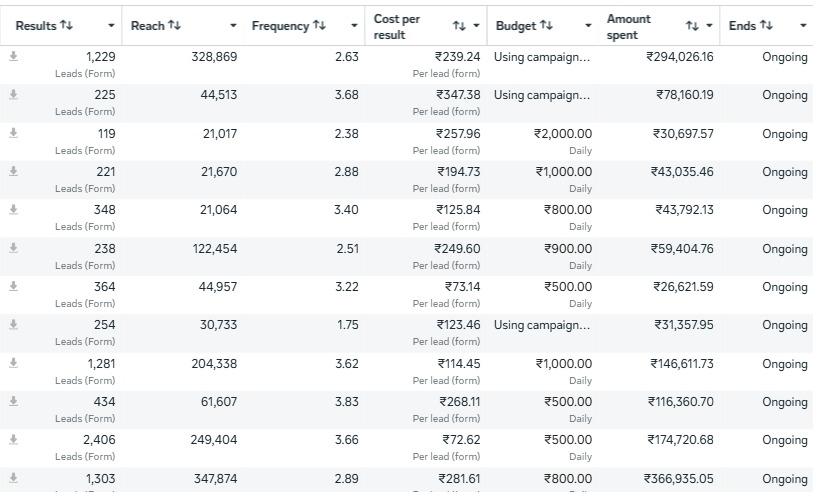The image size is (813, 492).
Task: Download leads for the 225 results row
Action: [13, 94]
